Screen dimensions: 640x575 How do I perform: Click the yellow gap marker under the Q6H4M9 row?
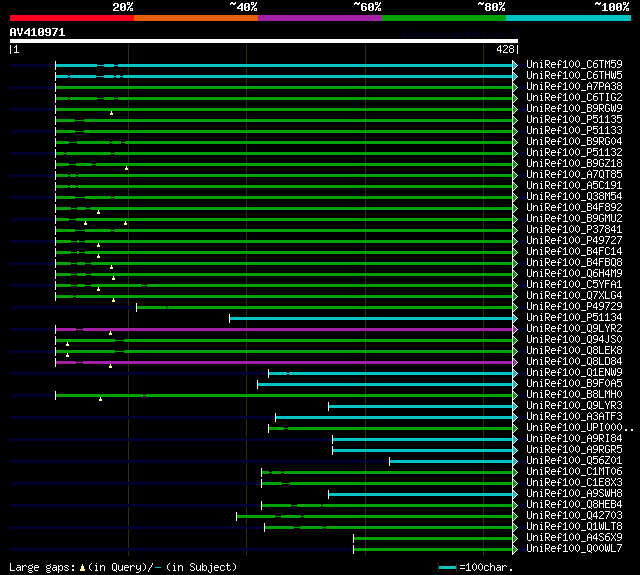(x=113, y=278)
